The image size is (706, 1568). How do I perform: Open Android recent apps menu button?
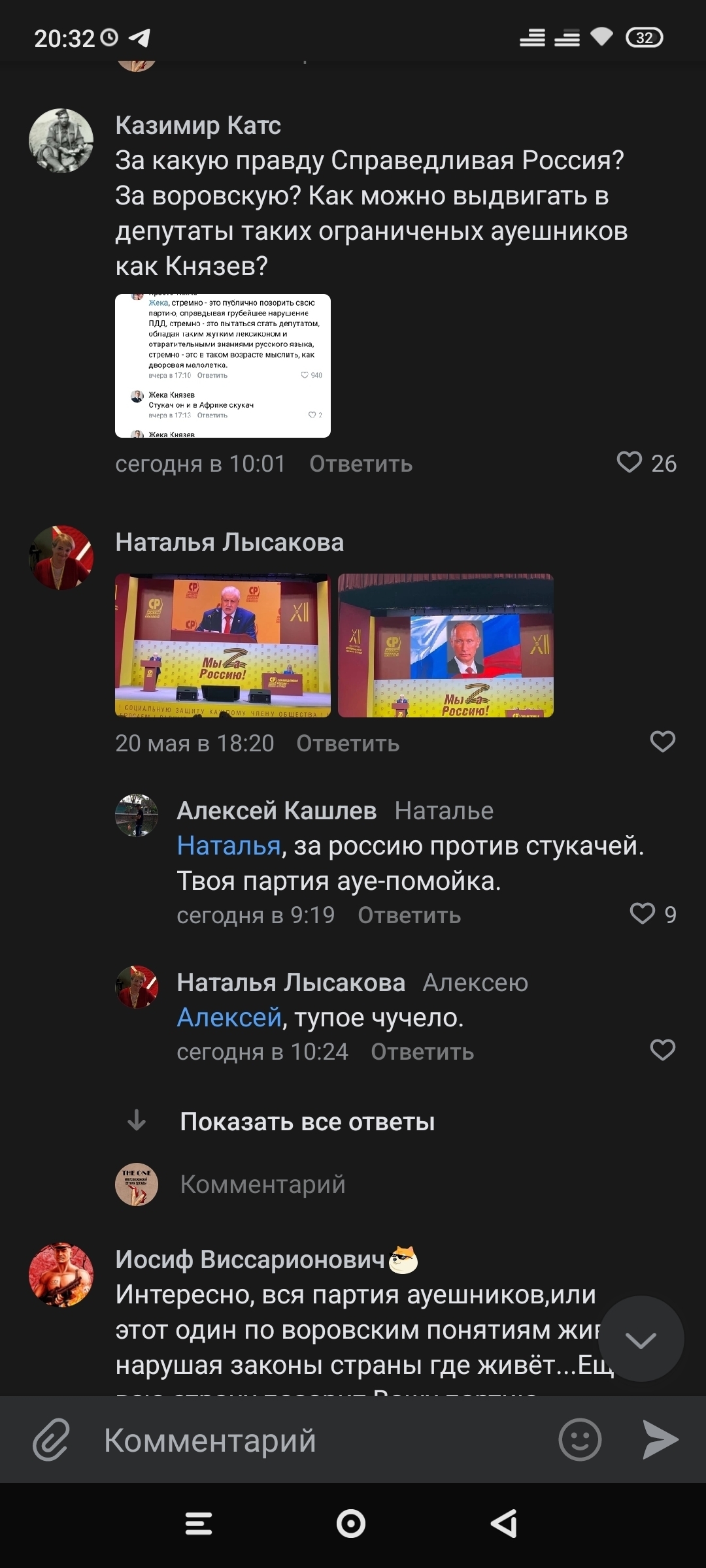(199, 1524)
